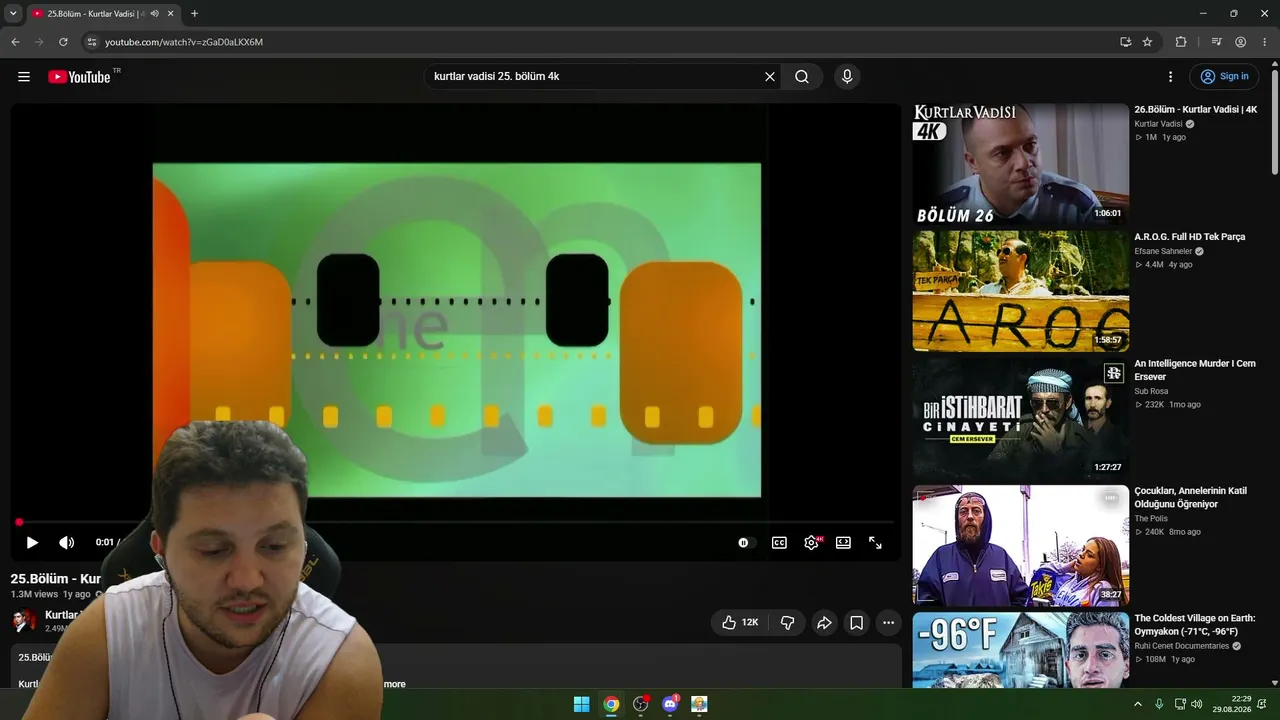Open the A.R.O.G. movie thumbnail
This screenshot has width=1280, height=720.
[1021, 291]
